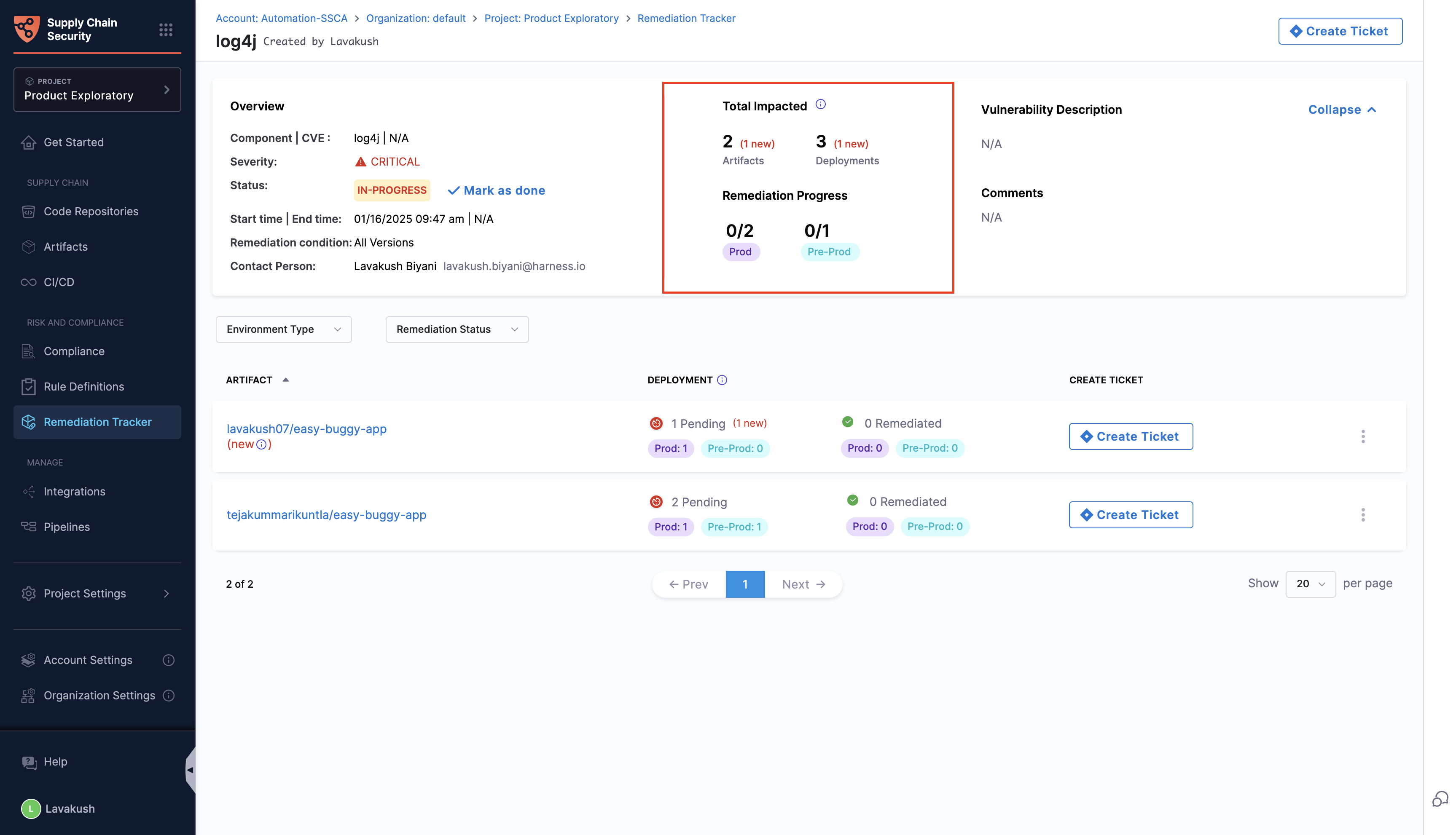Open the Compliance page
The height and width of the screenshot is (835, 1456).
tap(74, 351)
